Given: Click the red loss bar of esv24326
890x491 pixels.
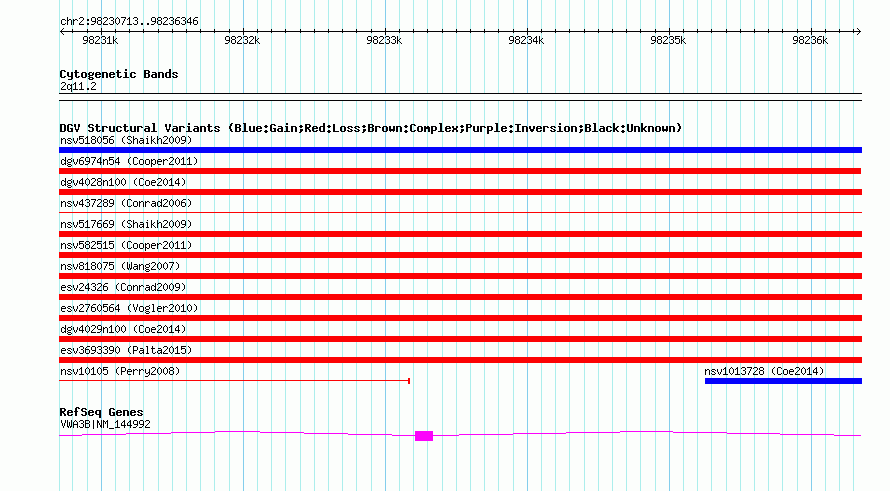Looking at the screenshot, I should (x=460, y=297).
